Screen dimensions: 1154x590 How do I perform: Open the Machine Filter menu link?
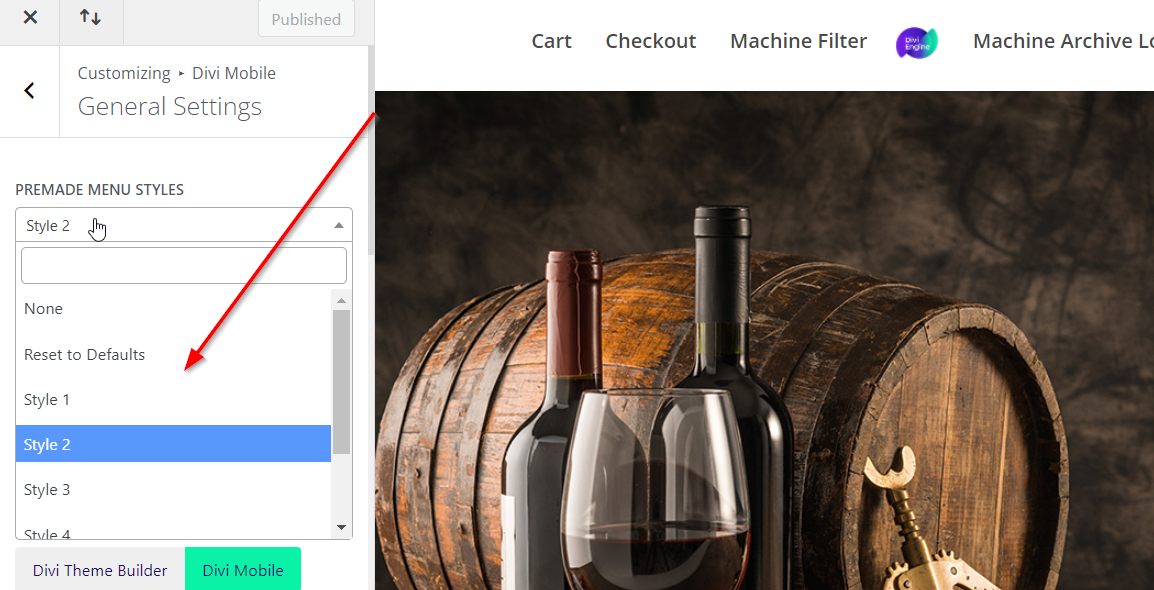(x=798, y=42)
